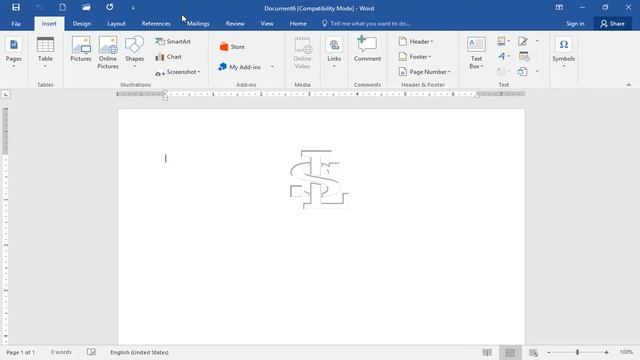
Task: Insert a Table
Action: pyautogui.click(x=45, y=52)
